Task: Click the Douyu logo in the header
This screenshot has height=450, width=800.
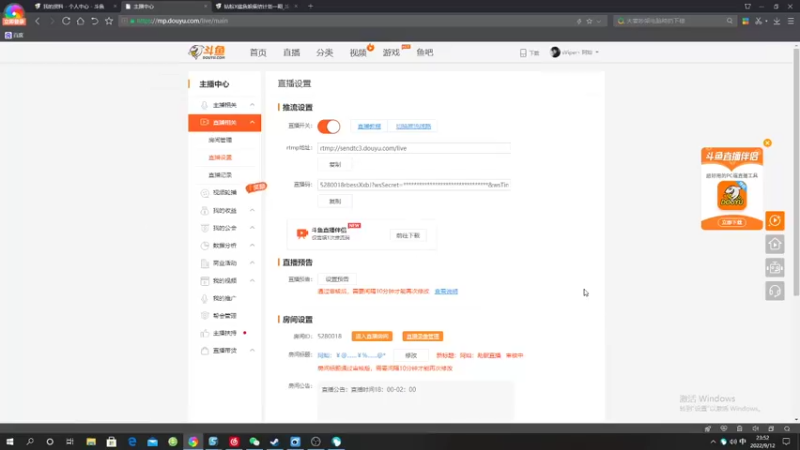Action: point(207,52)
